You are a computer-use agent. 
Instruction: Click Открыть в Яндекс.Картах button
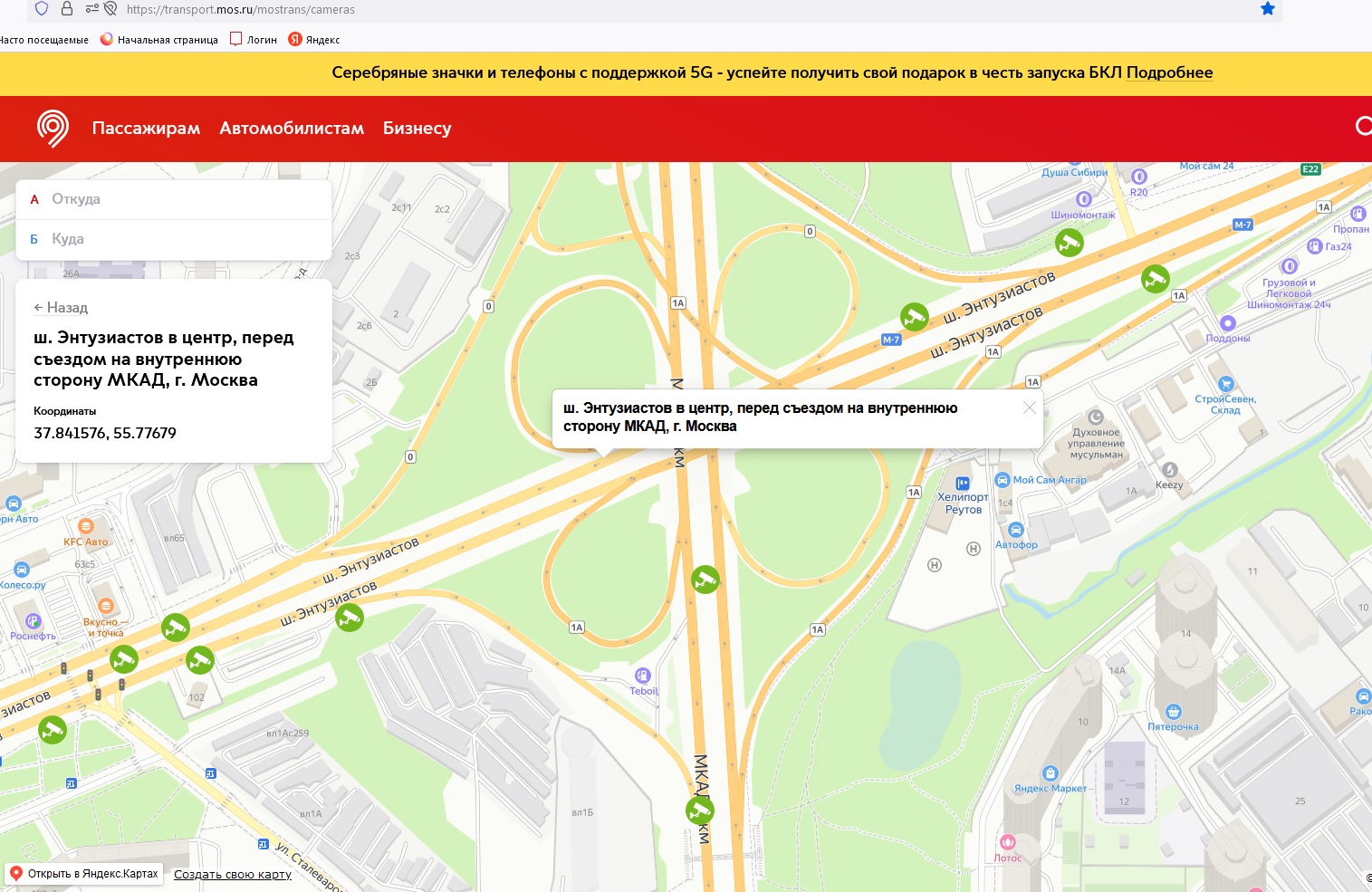pyautogui.click(x=83, y=874)
